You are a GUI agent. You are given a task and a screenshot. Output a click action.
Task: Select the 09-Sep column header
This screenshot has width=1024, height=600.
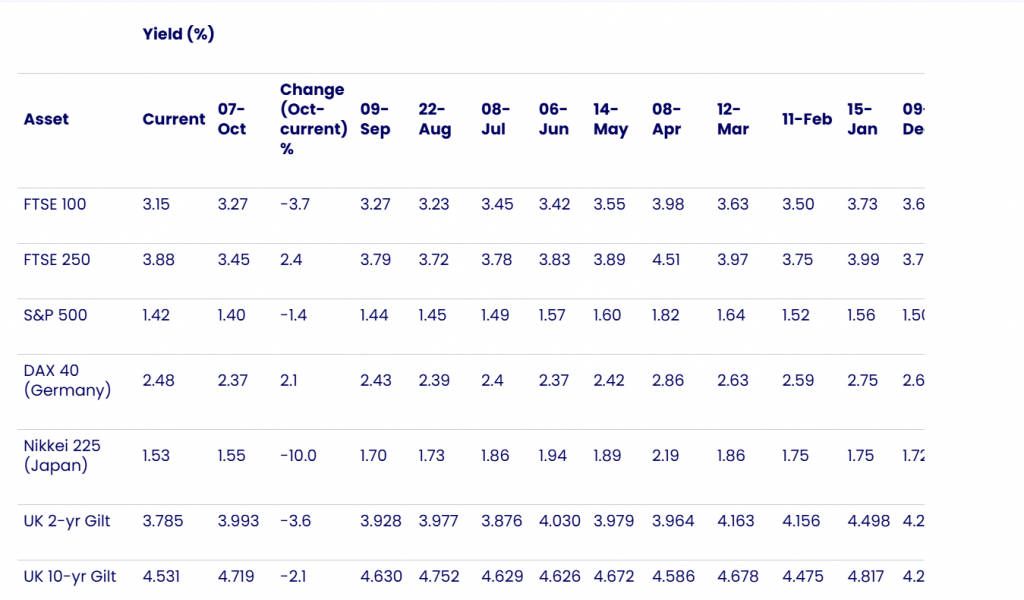click(x=375, y=119)
